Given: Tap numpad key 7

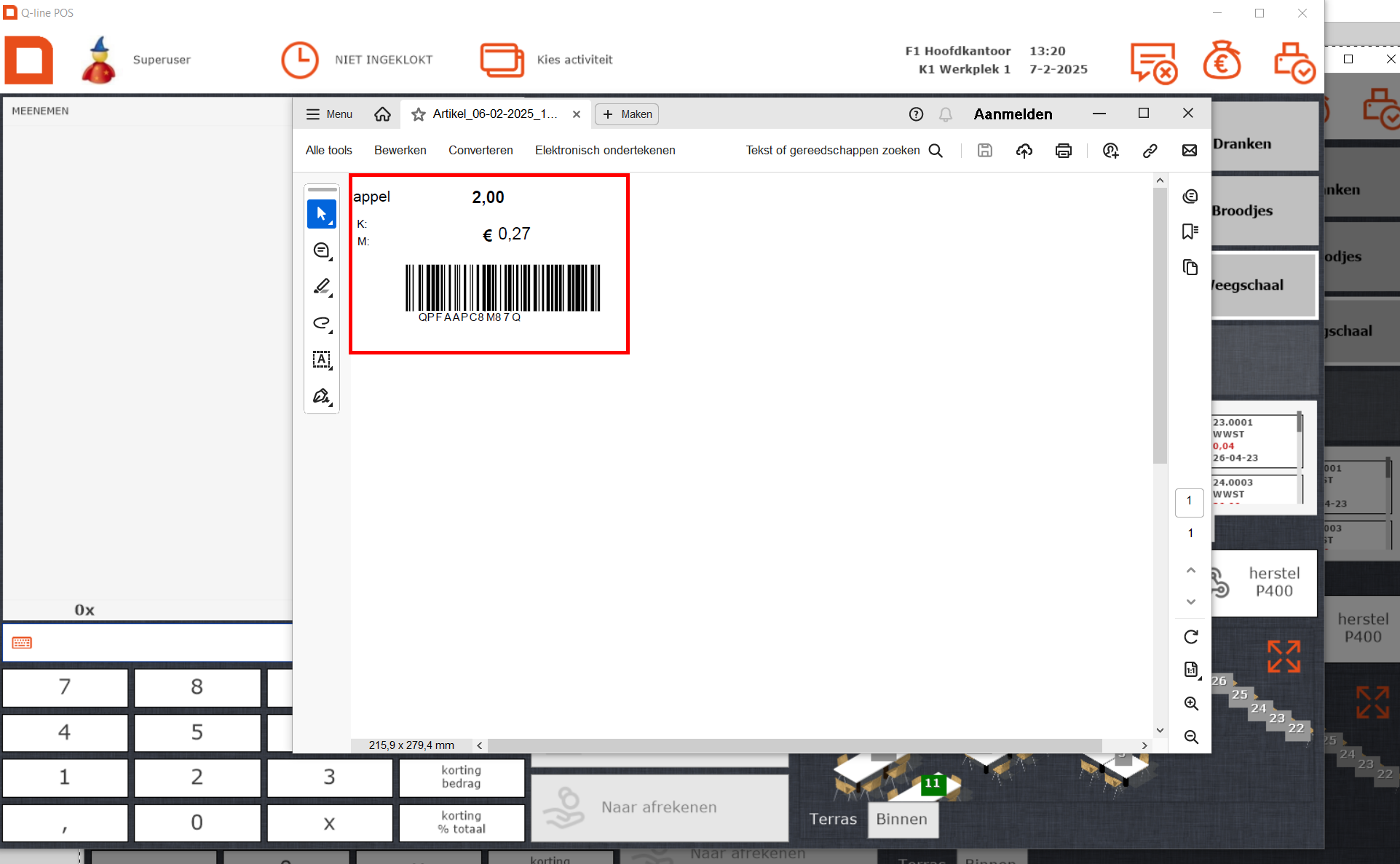Looking at the screenshot, I should 65,687.
